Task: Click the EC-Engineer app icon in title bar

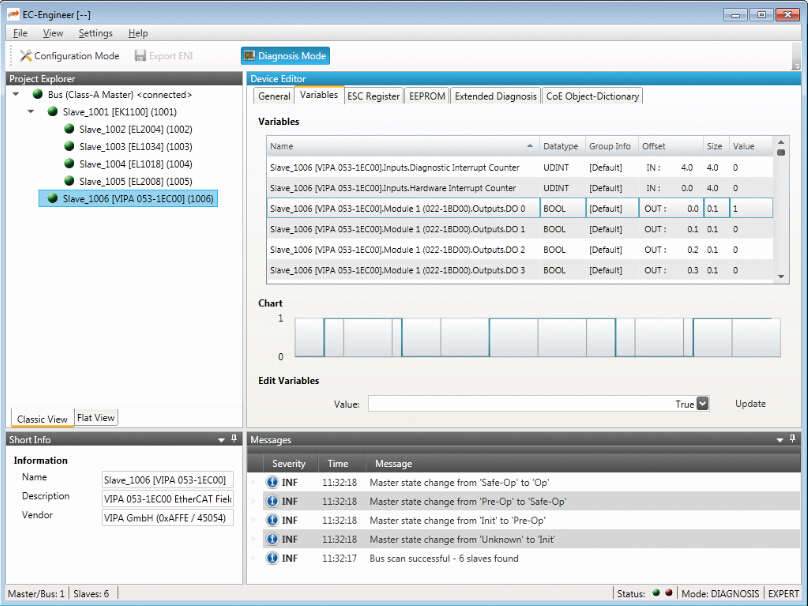Action: 13,14
